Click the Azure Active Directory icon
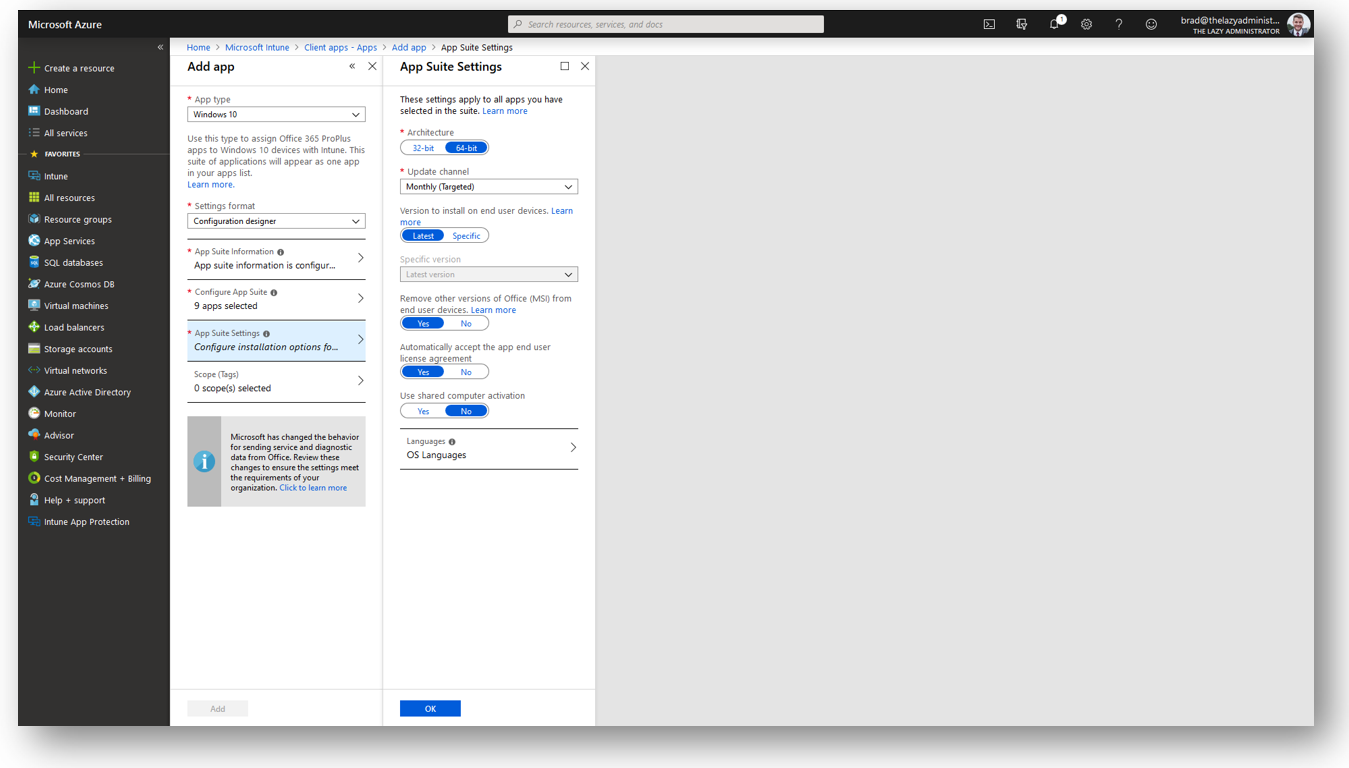The height and width of the screenshot is (768, 1349). click(x=34, y=392)
